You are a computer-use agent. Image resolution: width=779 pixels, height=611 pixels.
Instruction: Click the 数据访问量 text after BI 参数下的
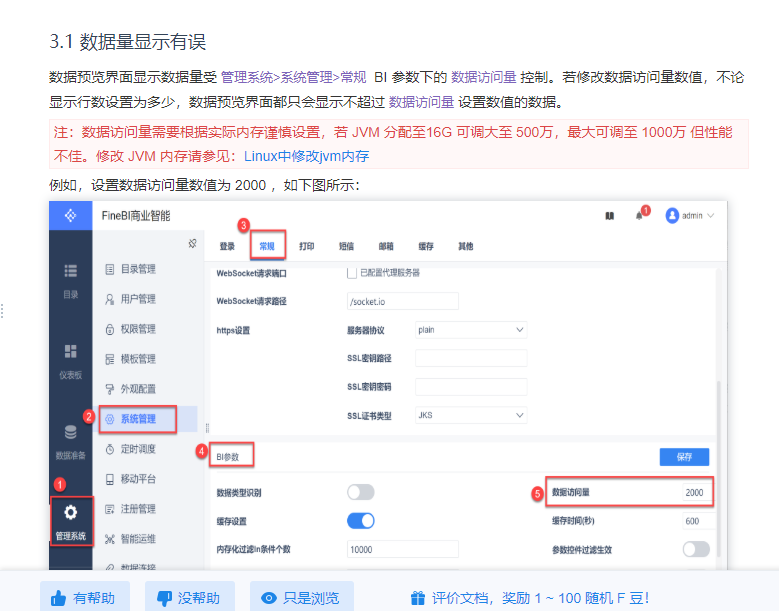[x=483, y=77]
